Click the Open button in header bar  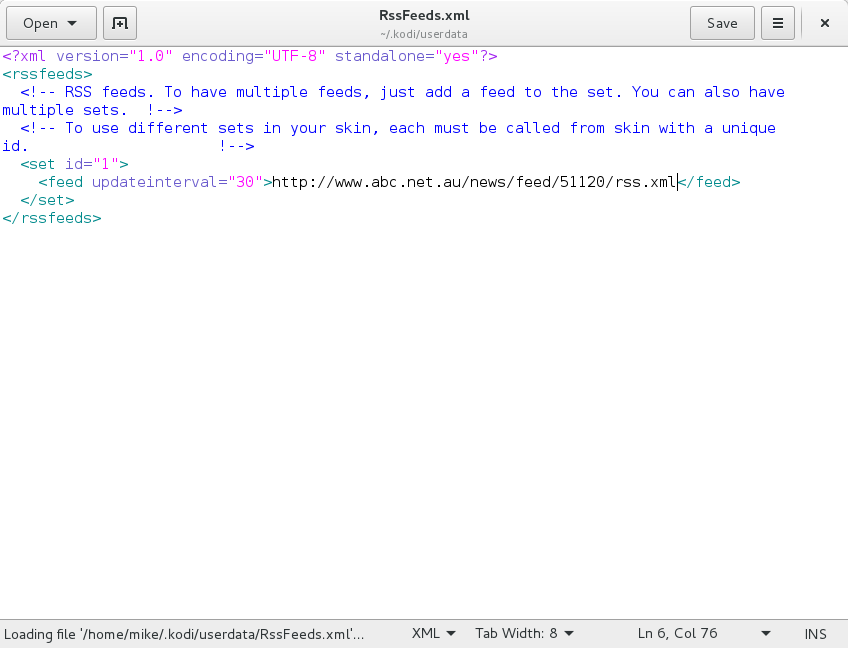click(x=51, y=23)
